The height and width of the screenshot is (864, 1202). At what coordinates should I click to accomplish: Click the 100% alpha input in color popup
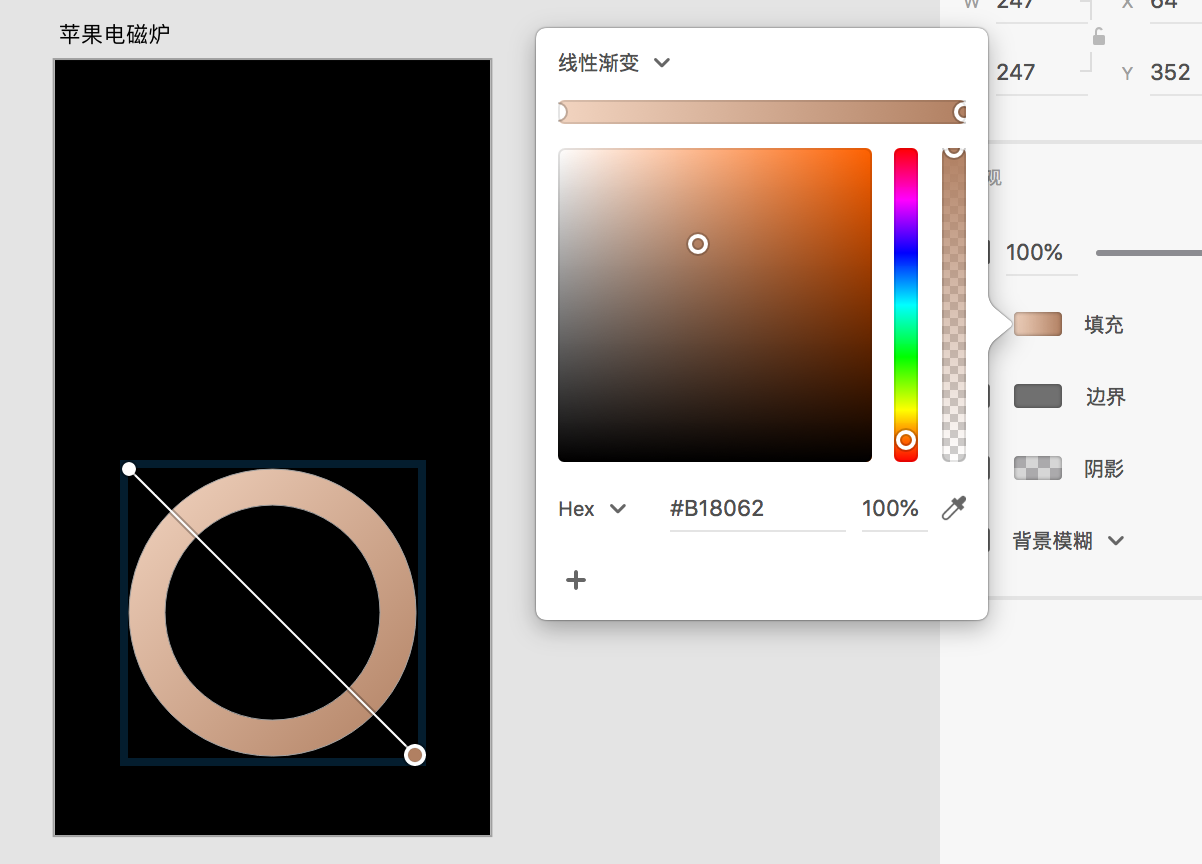pyautogui.click(x=893, y=509)
